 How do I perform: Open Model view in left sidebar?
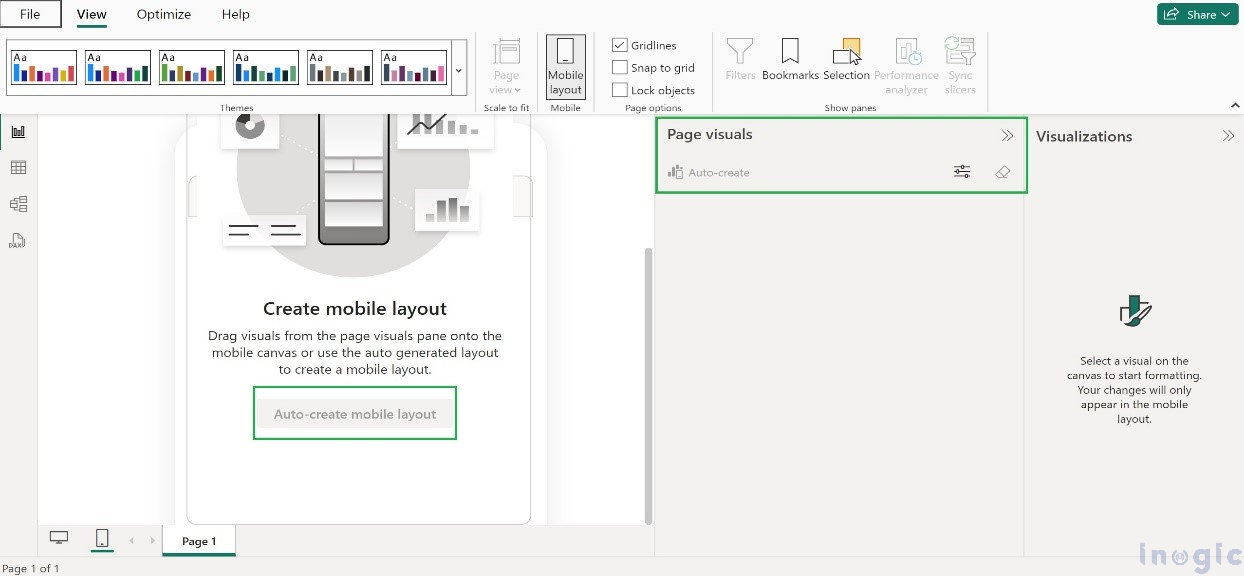point(18,204)
